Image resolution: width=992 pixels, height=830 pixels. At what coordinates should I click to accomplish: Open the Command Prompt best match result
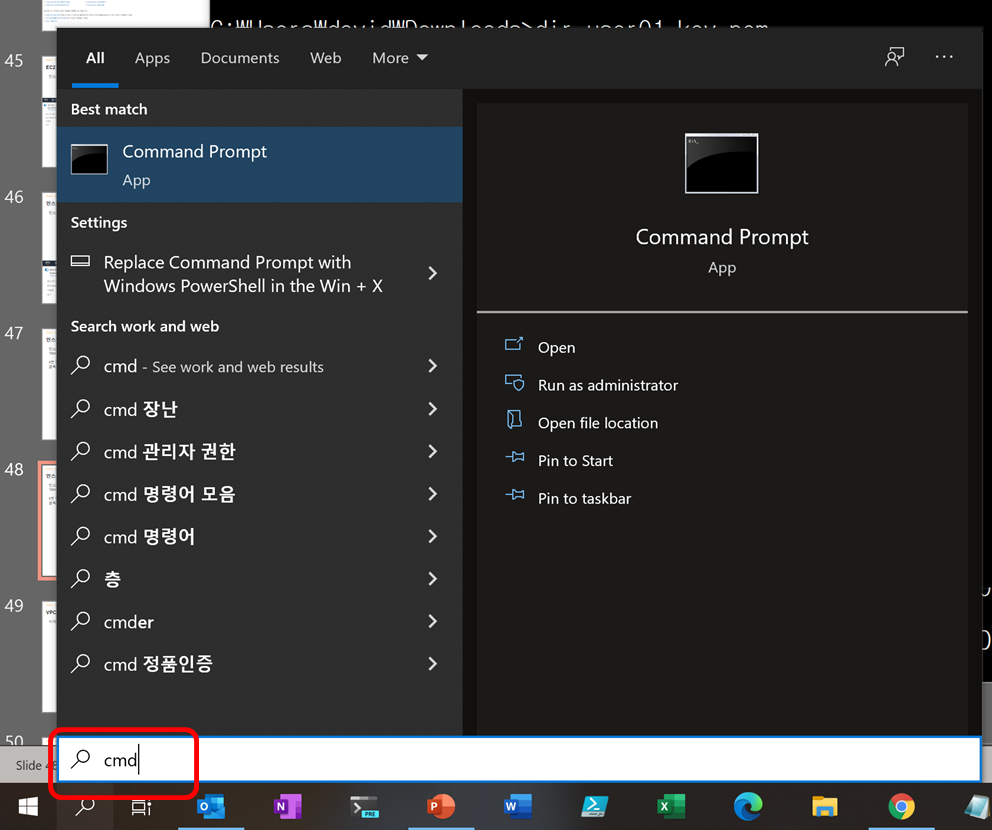tap(260, 165)
